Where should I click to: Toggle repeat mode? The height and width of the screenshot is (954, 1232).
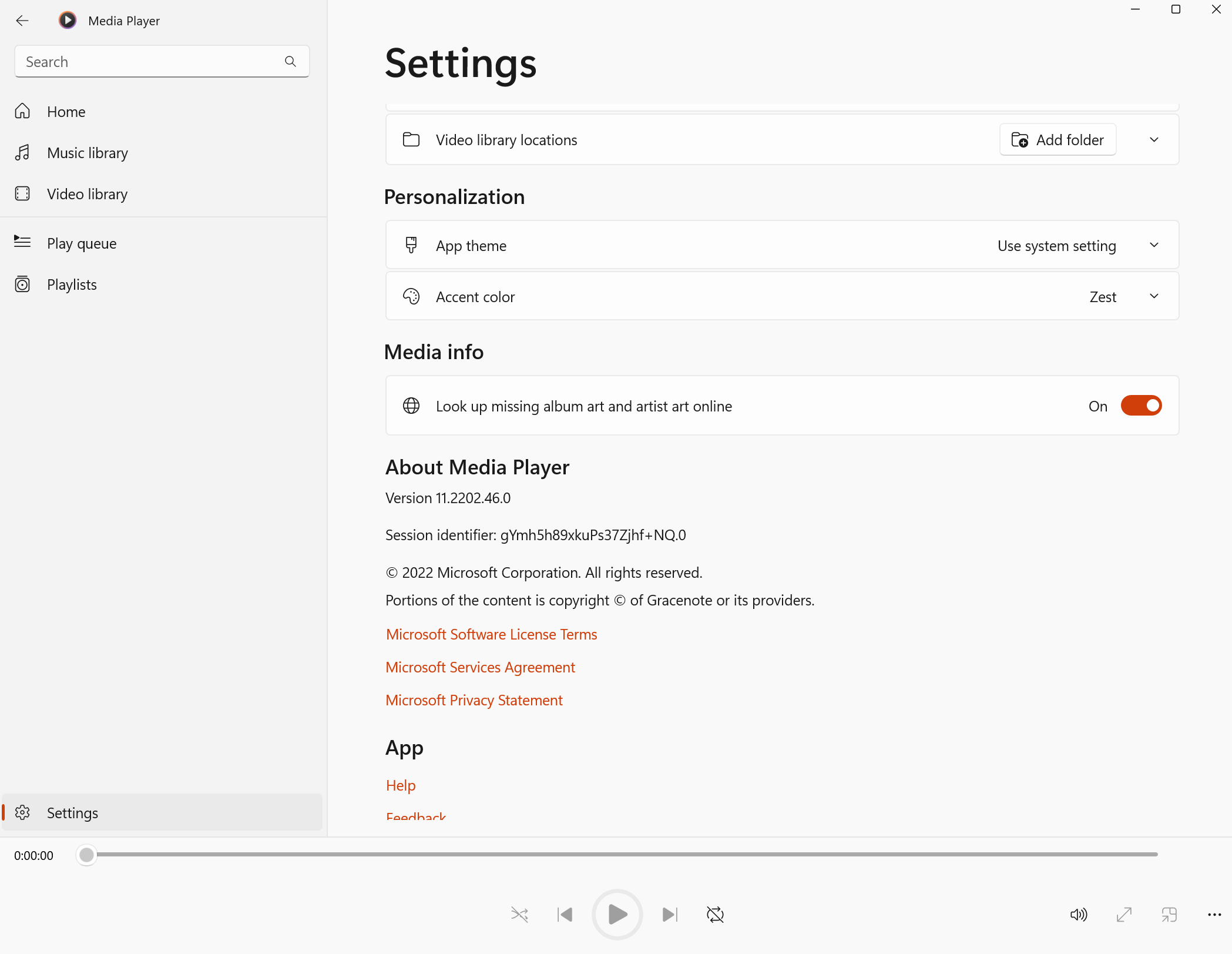tap(715, 915)
